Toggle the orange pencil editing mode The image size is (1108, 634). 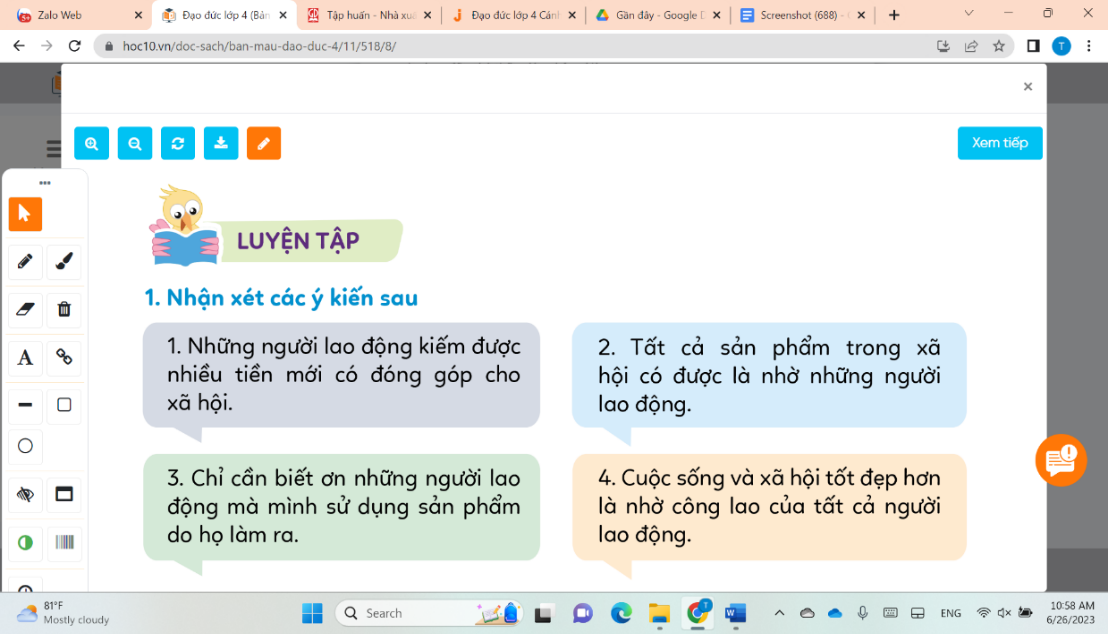pyautogui.click(x=263, y=143)
